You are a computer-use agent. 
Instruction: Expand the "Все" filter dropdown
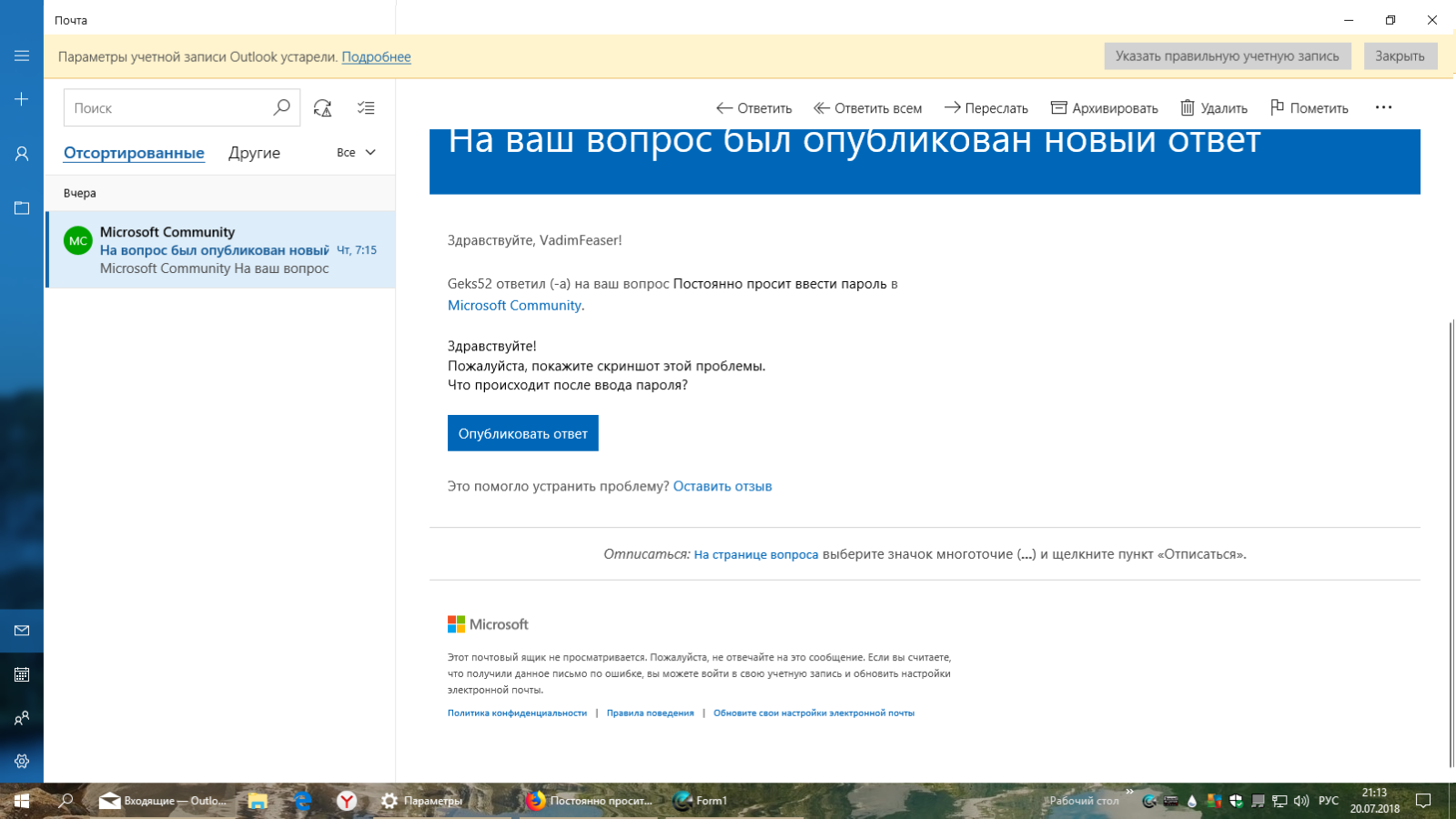click(x=356, y=152)
